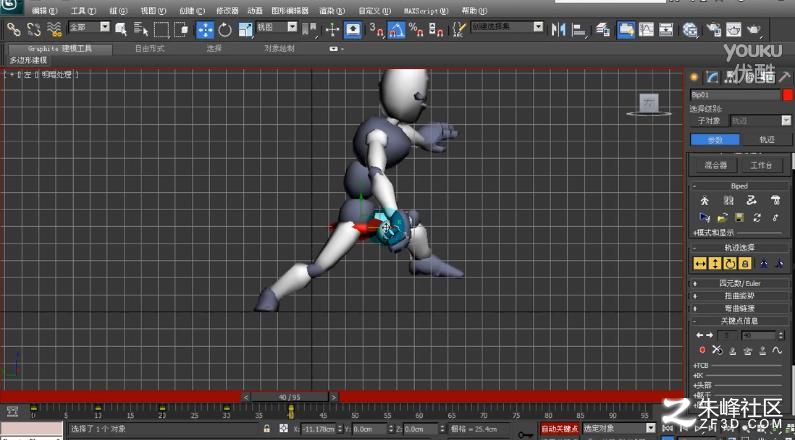
Task: Click Select and Manipulate crosshair icon
Action: (x=332, y=29)
